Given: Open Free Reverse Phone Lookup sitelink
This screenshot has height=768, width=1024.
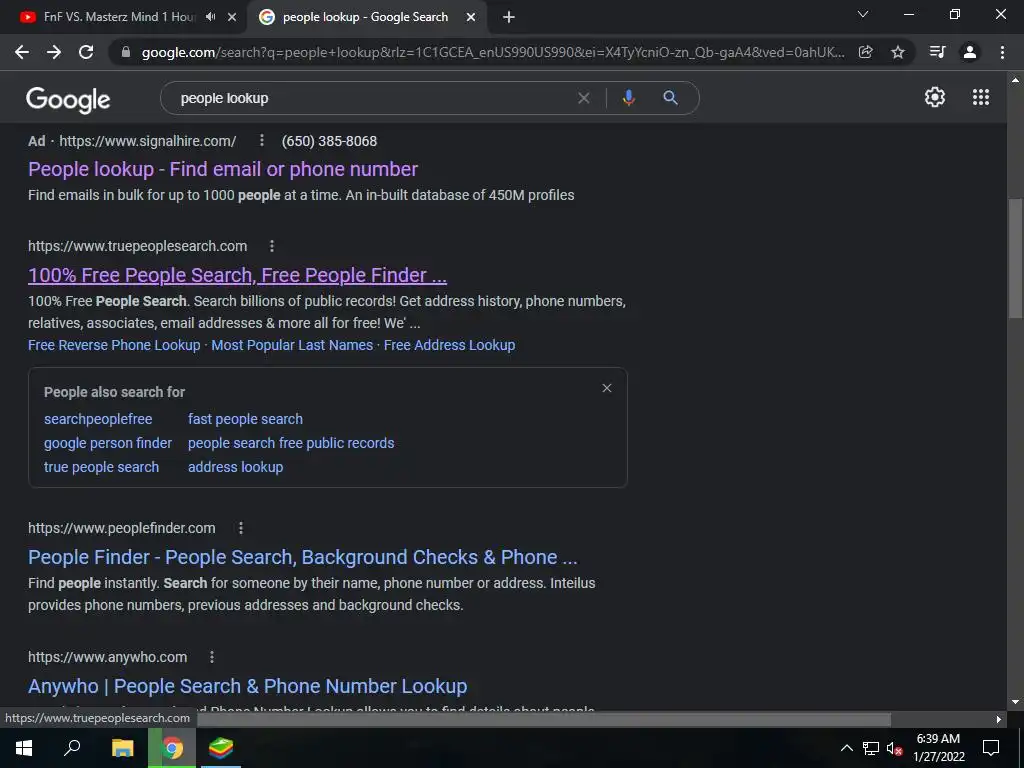Looking at the screenshot, I should [x=114, y=345].
